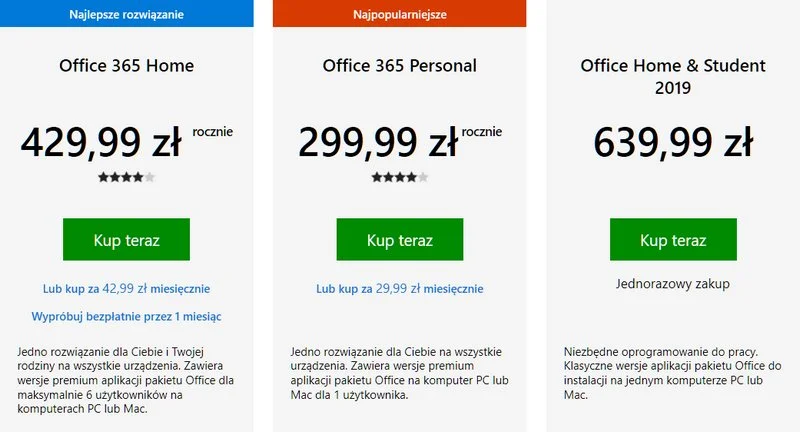800x432 pixels.
Task: Select the Office Home & Student 2019 title
Action: (673, 76)
